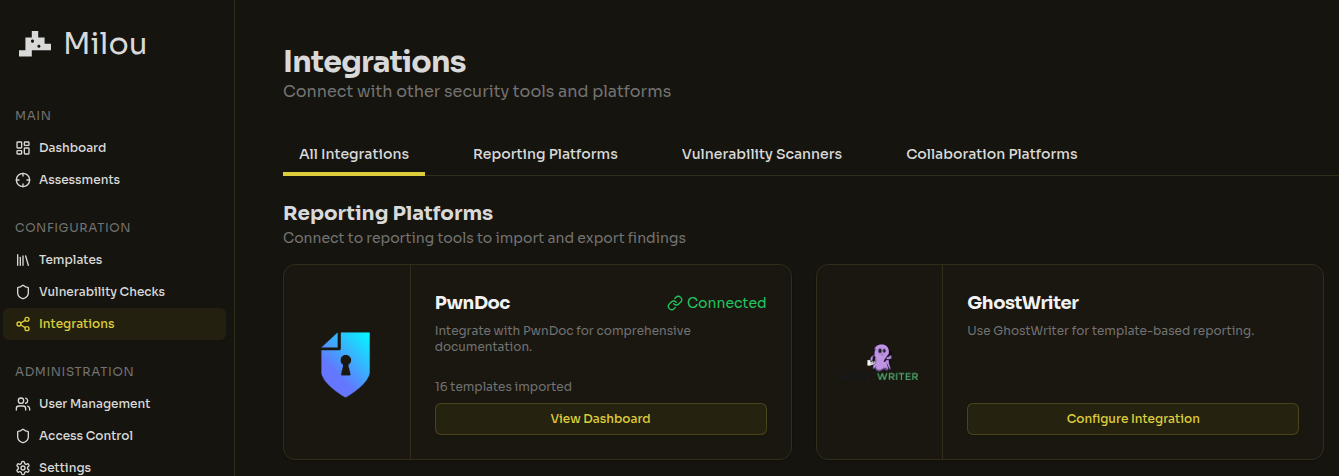The height and width of the screenshot is (476, 1339).
Task: Click the Vulnerability Checks shield icon
Action: tap(23, 292)
